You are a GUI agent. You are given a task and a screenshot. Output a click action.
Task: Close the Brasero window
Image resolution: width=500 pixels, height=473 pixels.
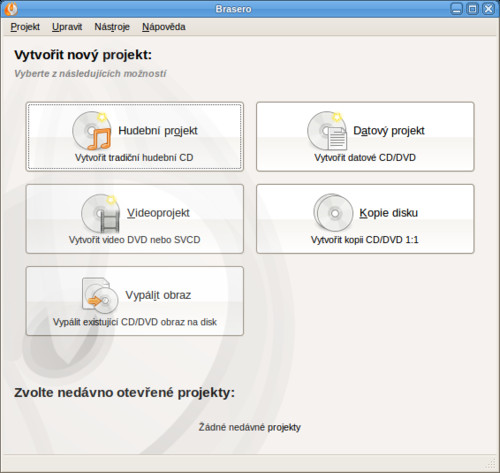click(x=488, y=9)
